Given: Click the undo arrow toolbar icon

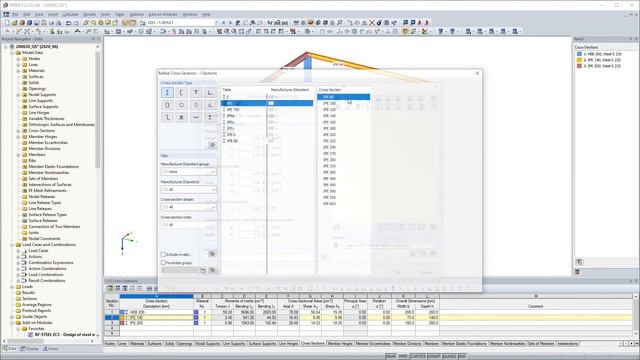Looking at the screenshot, I should pos(68,23).
